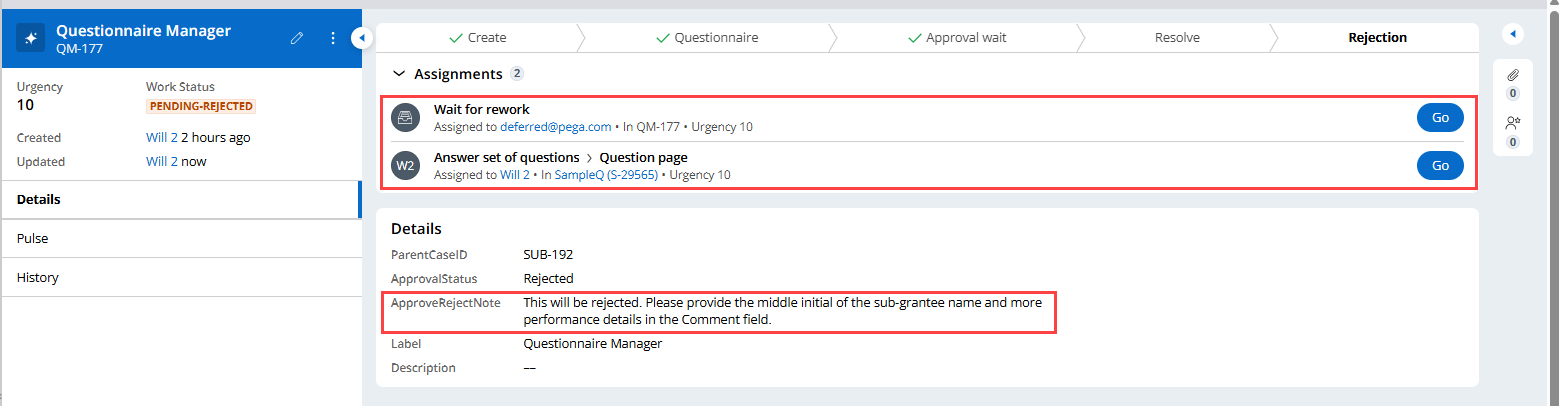
Task: Collapse the left summary panel arrow
Action: coord(362,38)
